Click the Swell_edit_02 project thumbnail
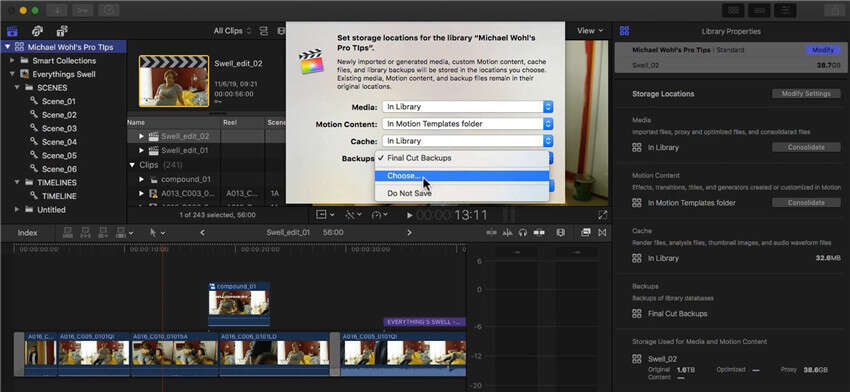 (x=173, y=81)
